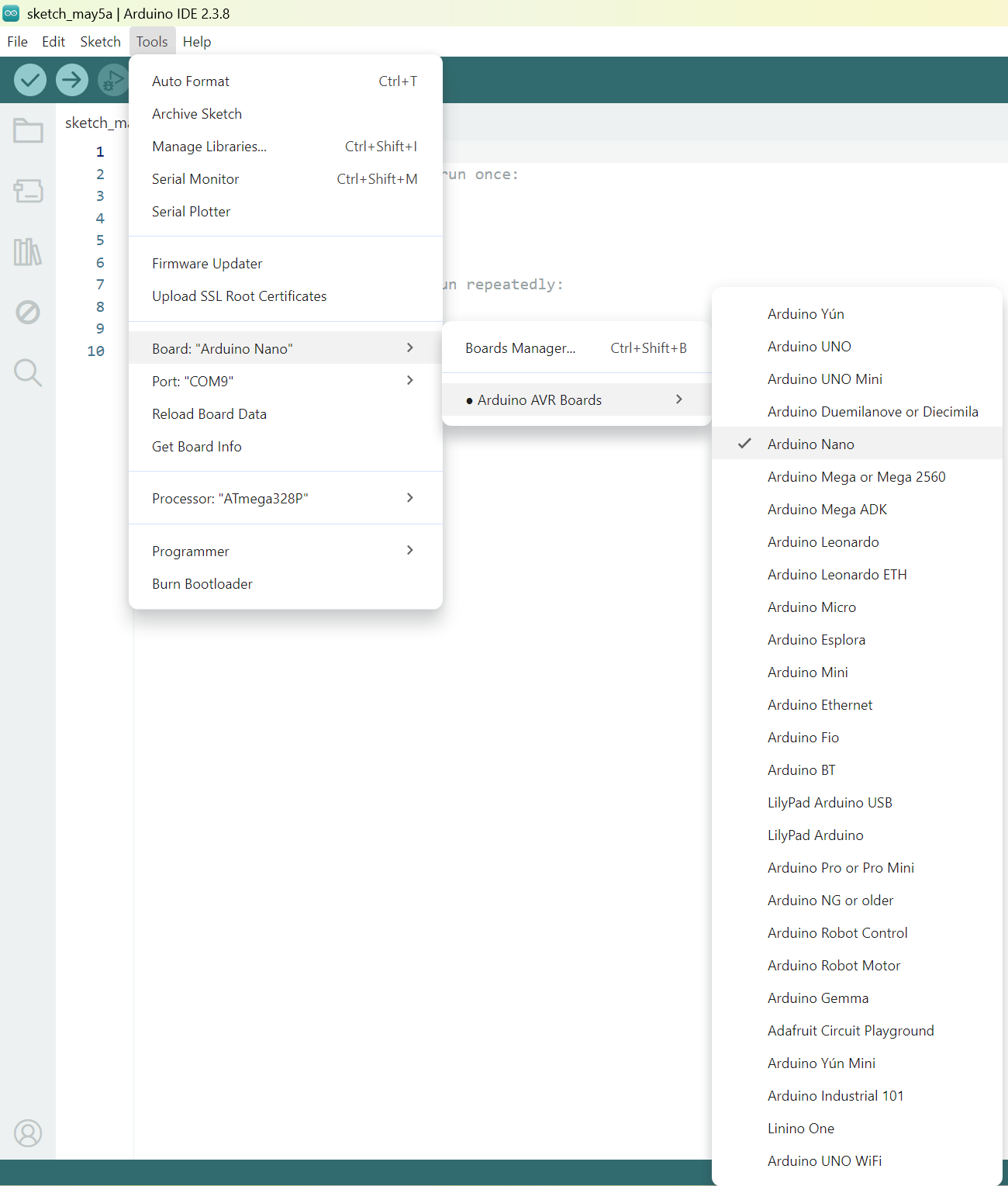Close the Tools menu

coord(152,42)
